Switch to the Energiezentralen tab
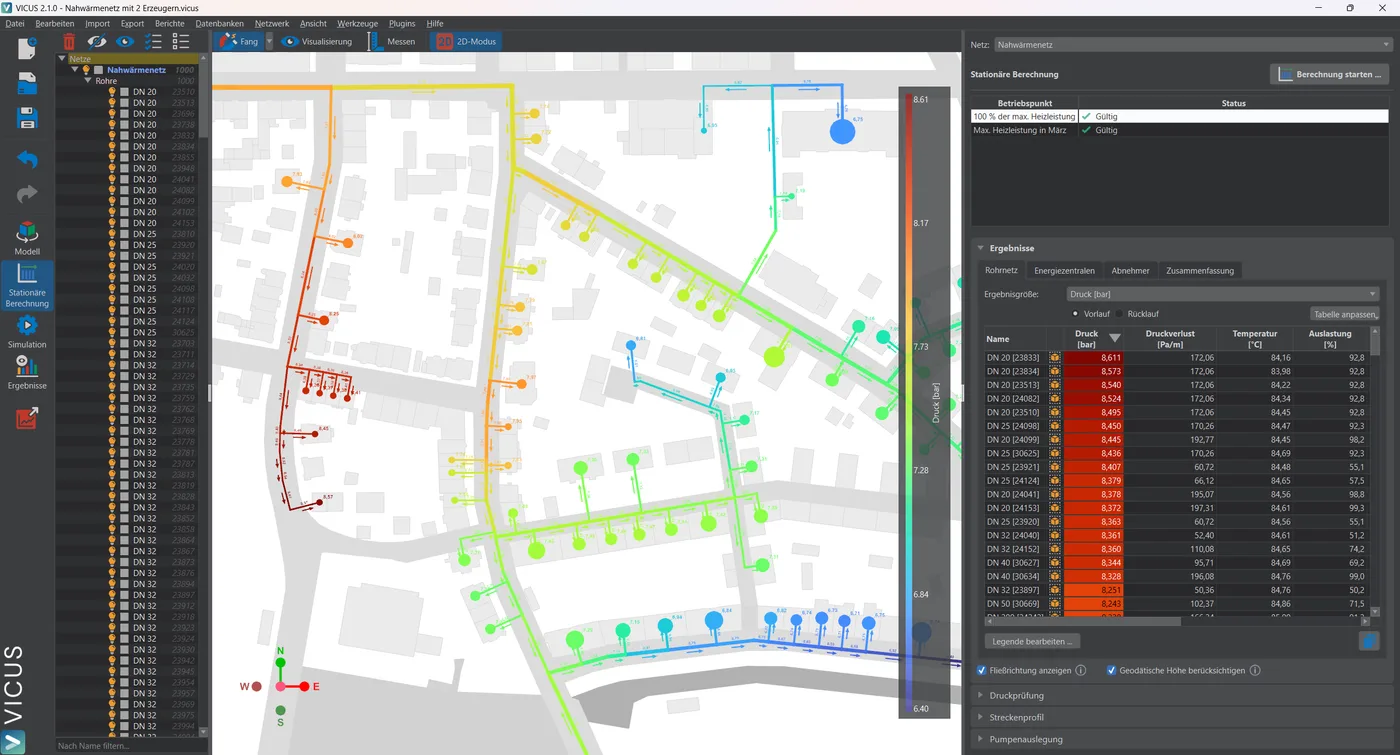Screen dimensions: 1400x755 coord(1064,270)
